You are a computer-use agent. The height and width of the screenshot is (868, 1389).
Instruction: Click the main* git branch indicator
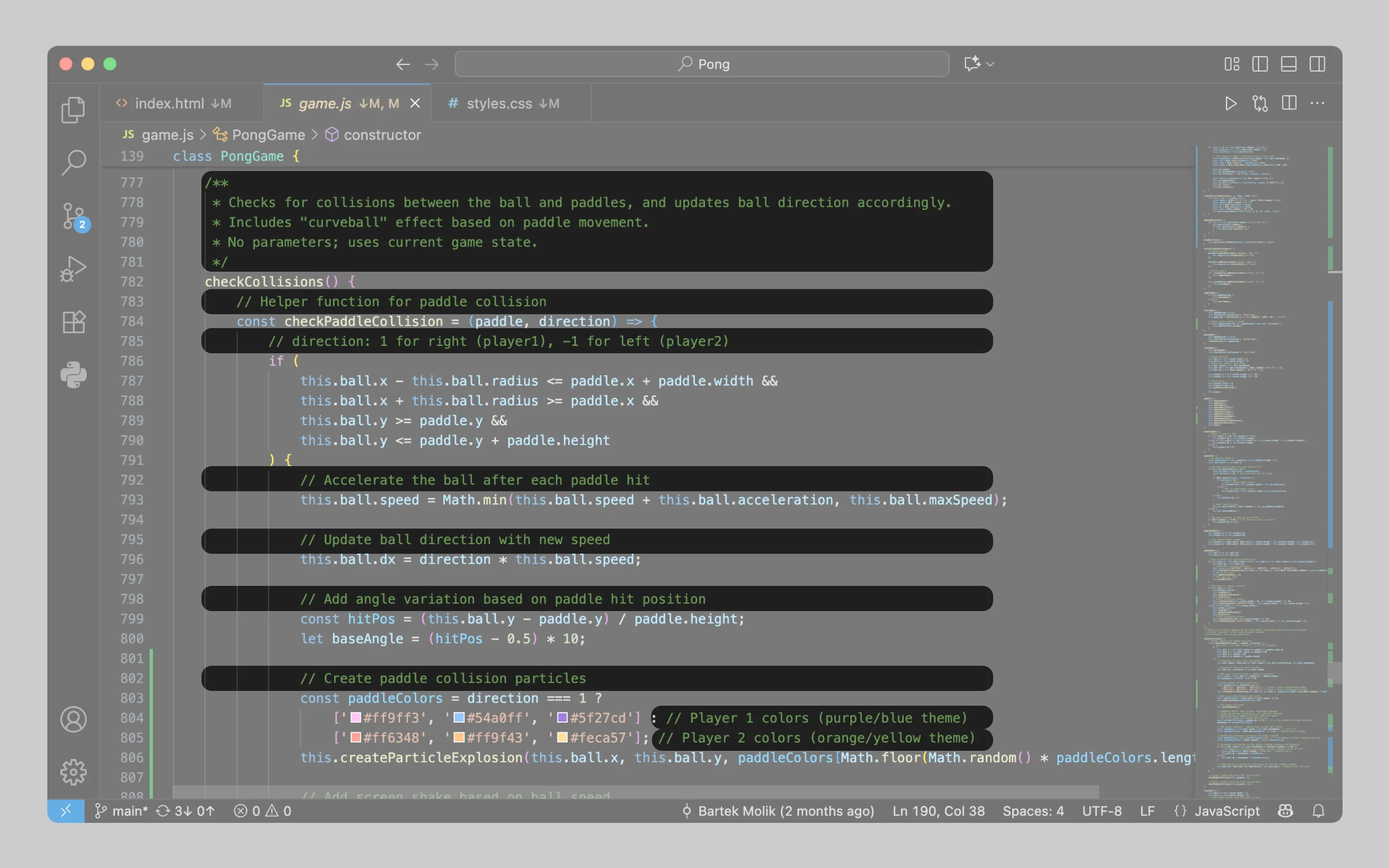(x=122, y=811)
